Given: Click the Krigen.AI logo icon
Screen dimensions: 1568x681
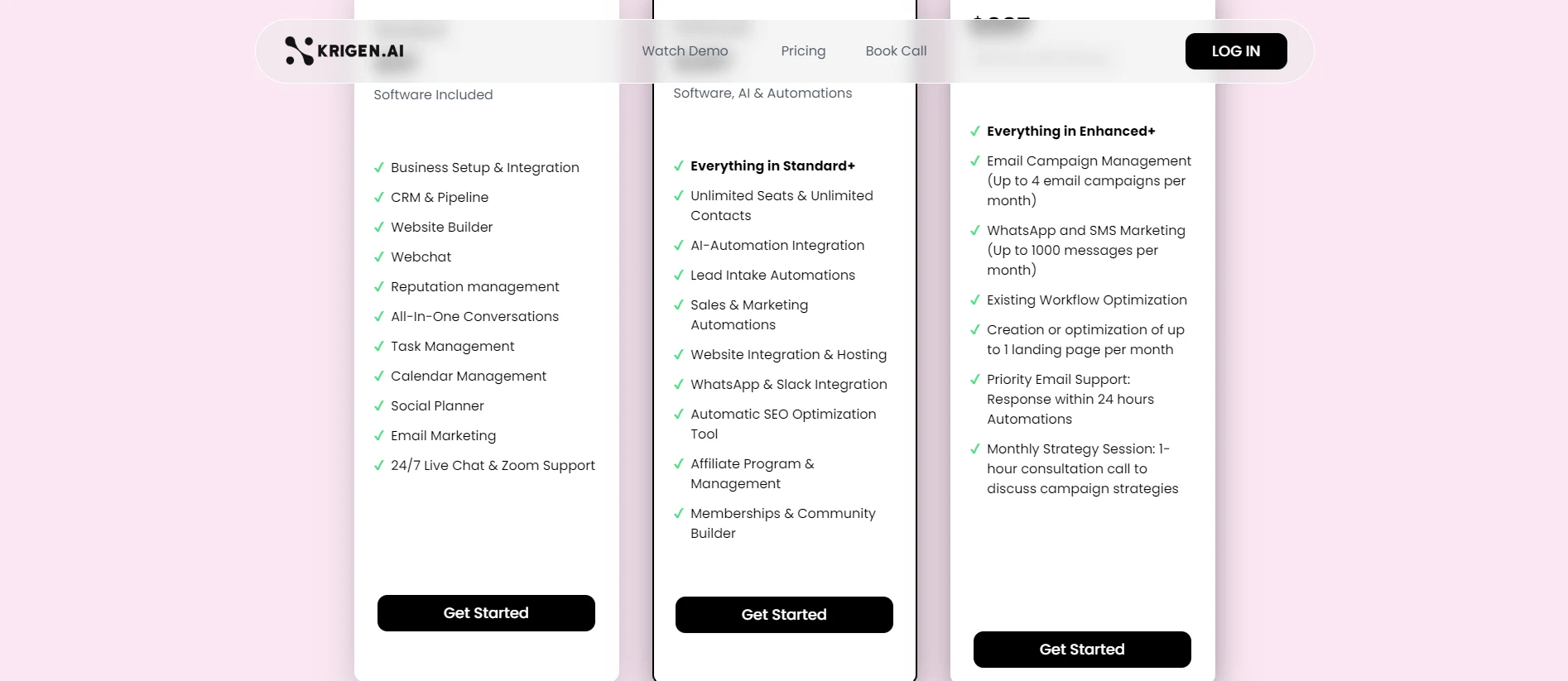Looking at the screenshot, I should pyautogui.click(x=300, y=50).
